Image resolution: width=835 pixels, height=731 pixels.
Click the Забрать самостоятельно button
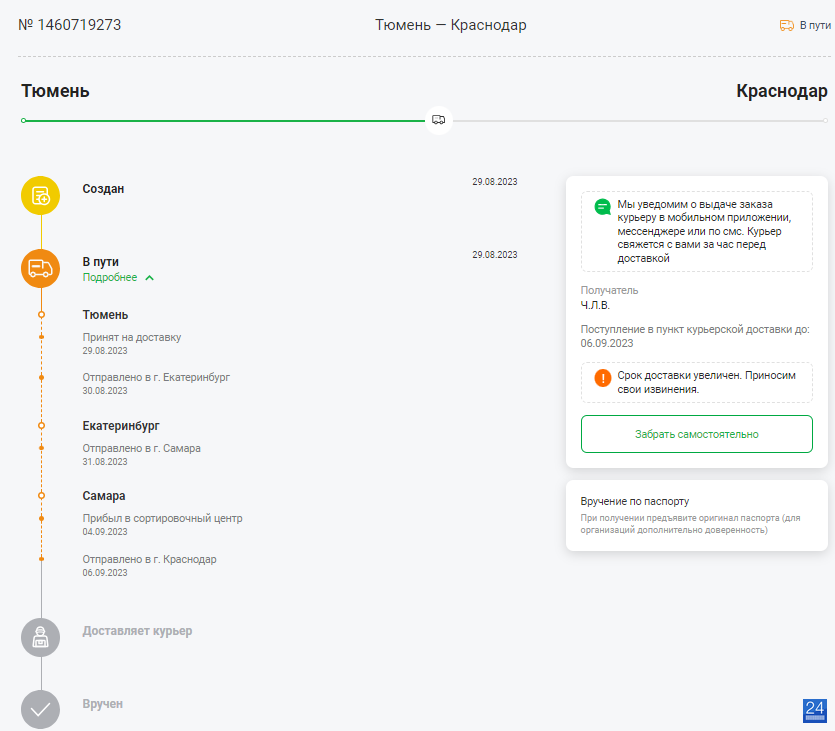tap(697, 434)
